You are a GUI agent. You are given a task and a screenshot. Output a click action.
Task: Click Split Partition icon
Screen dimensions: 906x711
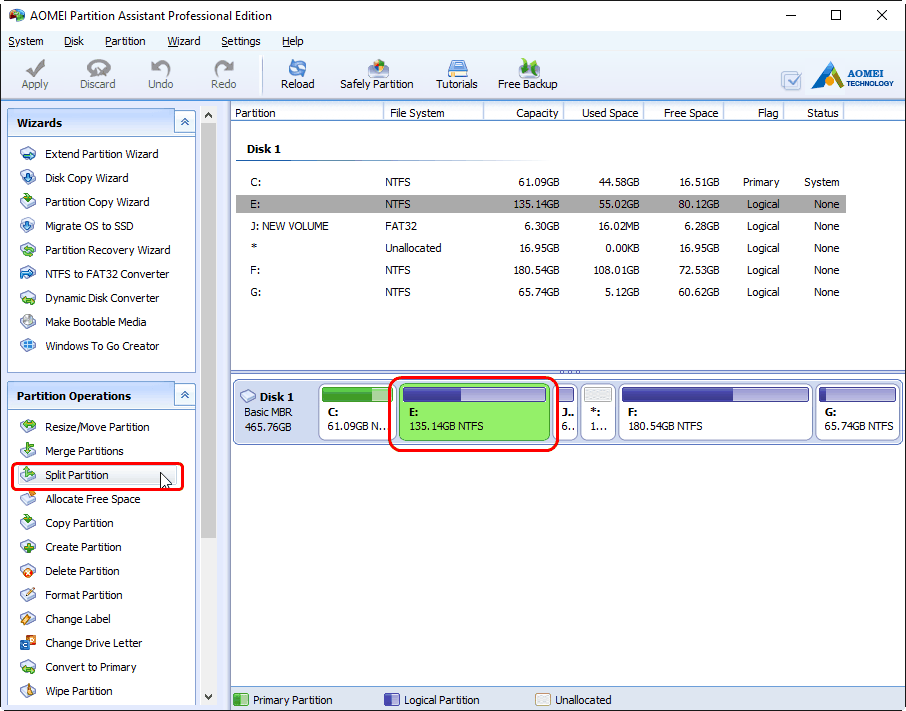(x=28, y=475)
